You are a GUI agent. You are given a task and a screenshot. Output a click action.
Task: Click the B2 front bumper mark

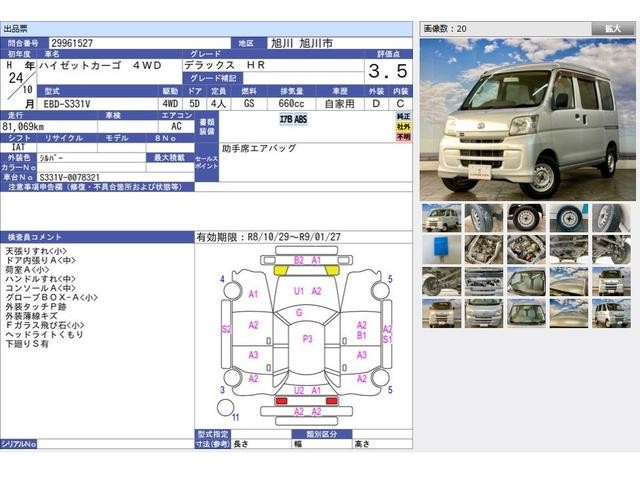[x=299, y=260]
